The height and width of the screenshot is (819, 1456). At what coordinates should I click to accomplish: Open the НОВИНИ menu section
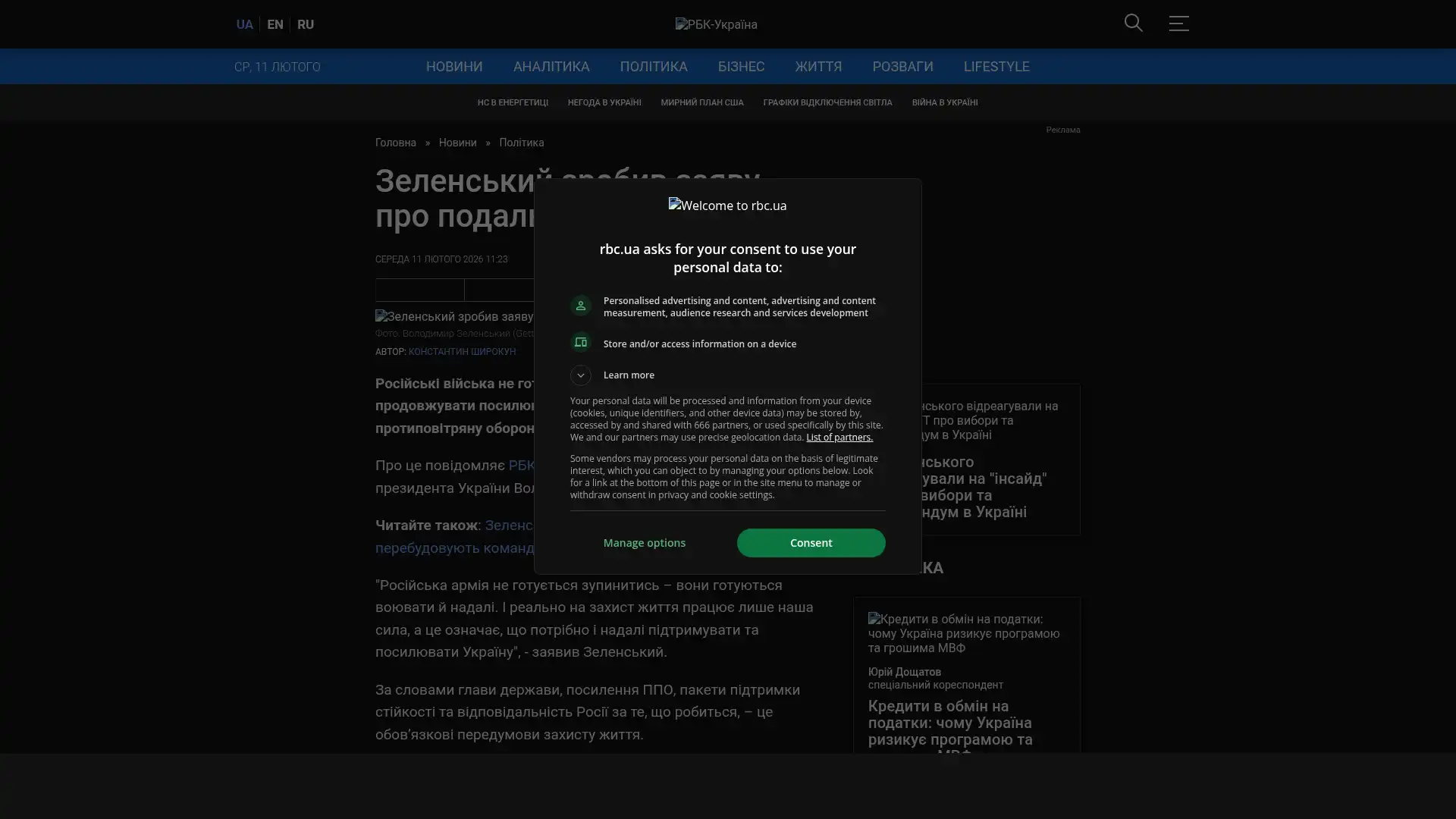click(453, 67)
